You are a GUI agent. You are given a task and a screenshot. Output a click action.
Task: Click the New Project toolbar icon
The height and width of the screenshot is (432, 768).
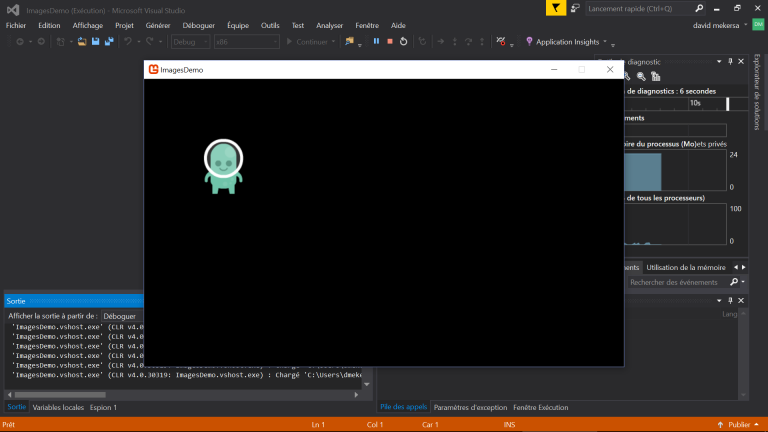coord(61,42)
